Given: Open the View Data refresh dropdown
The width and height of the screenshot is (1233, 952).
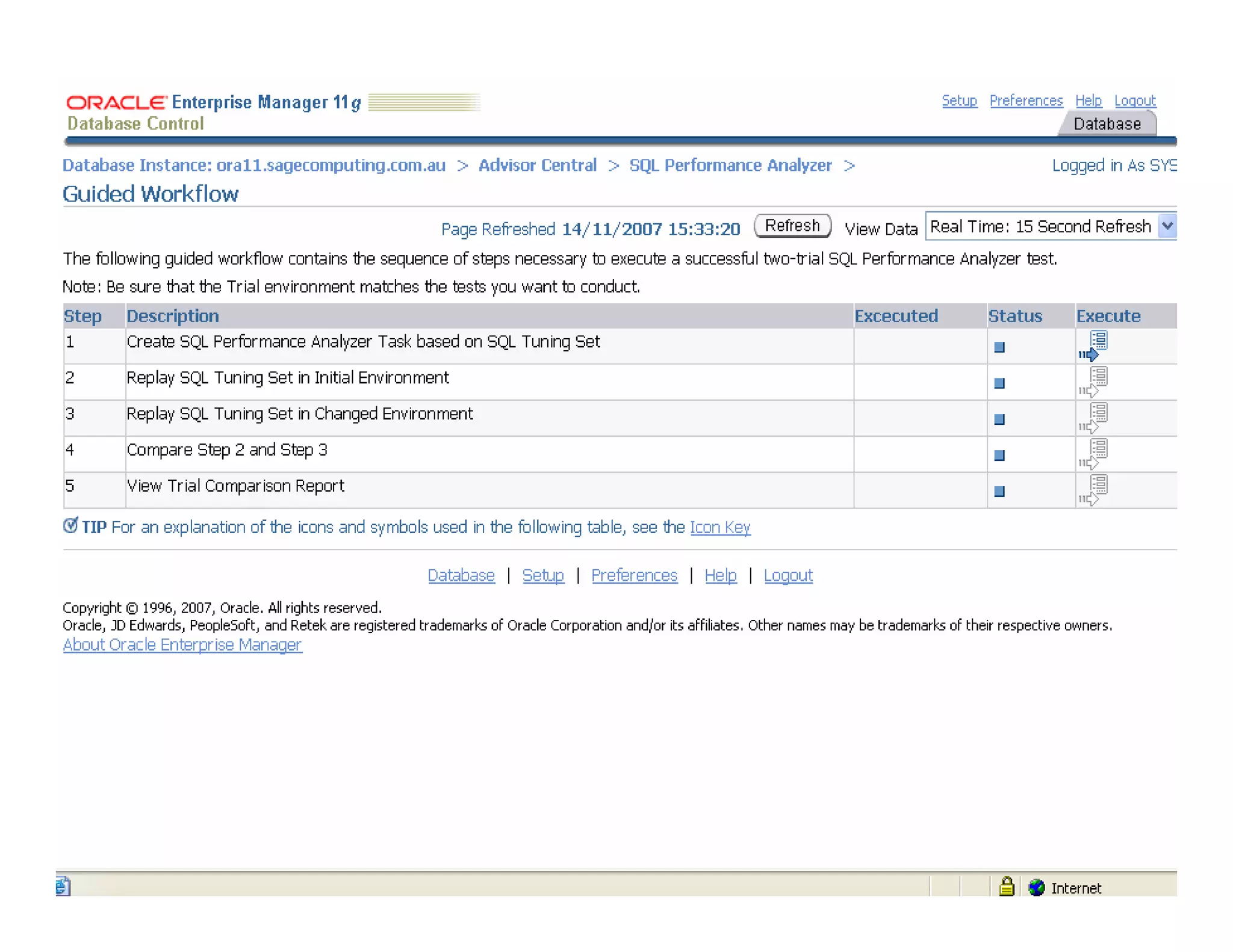Looking at the screenshot, I should pyautogui.click(x=1051, y=227).
